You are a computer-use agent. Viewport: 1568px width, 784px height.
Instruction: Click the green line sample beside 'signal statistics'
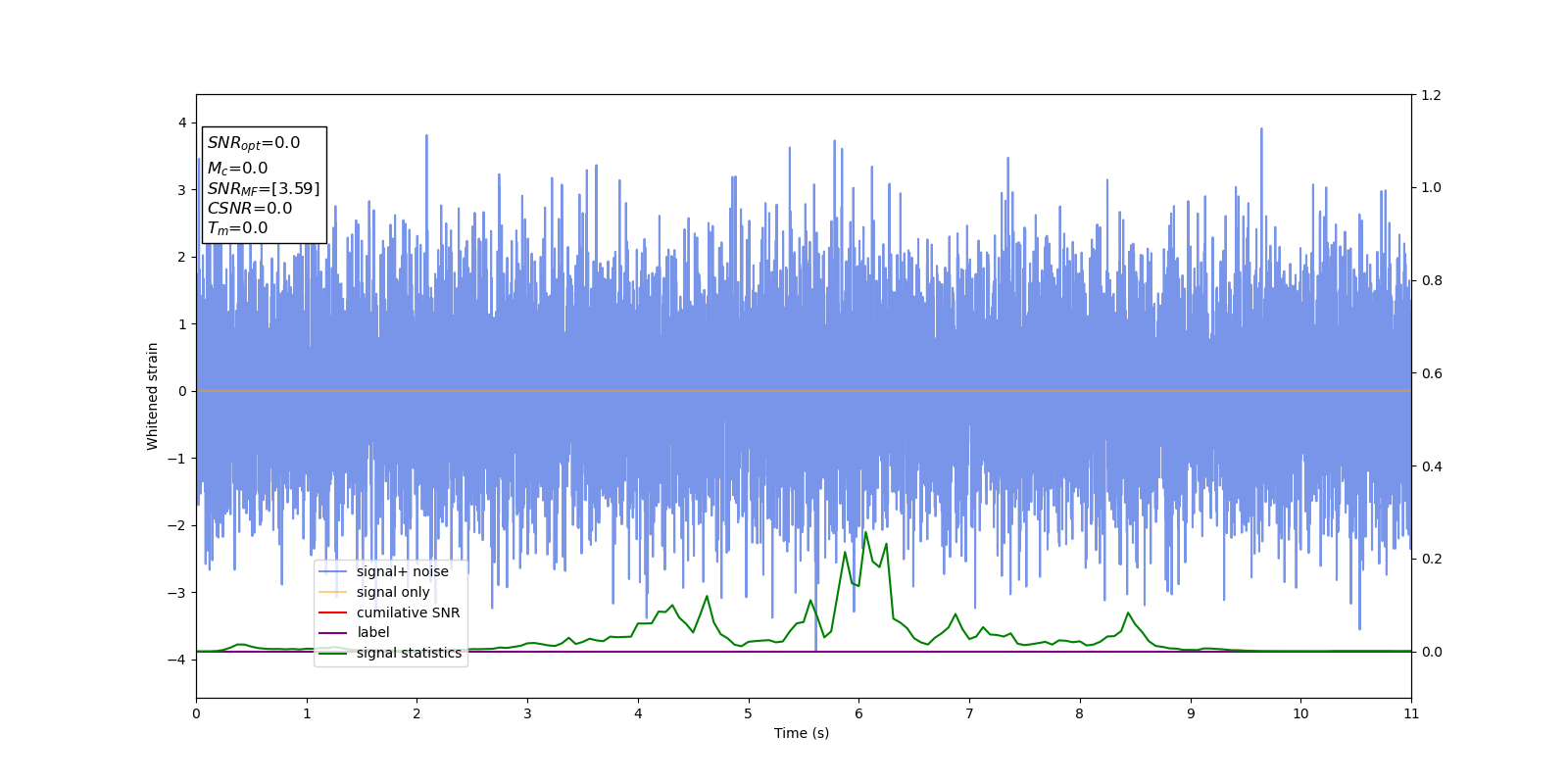point(333,654)
